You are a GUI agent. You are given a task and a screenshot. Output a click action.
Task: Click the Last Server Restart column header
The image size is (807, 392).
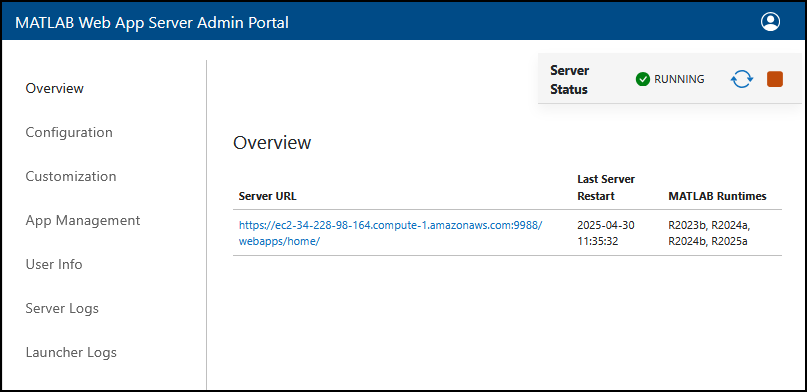606,188
